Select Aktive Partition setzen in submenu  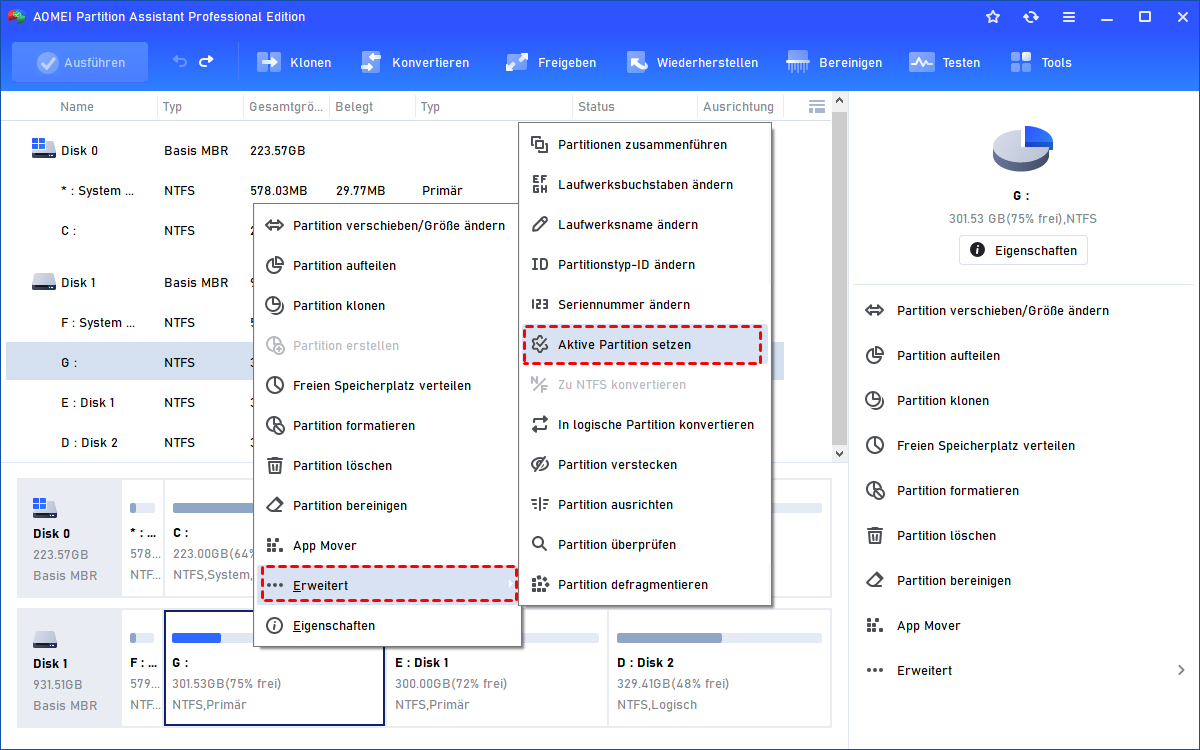[x=644, y=345]
